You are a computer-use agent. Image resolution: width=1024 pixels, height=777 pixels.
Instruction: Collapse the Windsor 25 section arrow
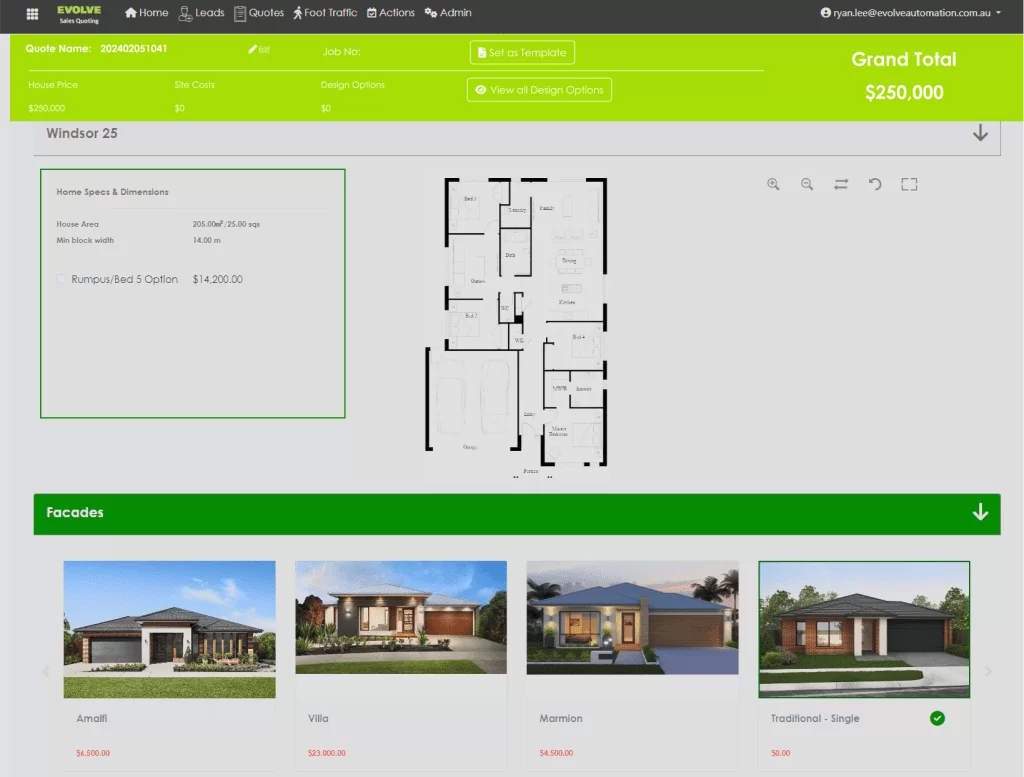(980, 133)
